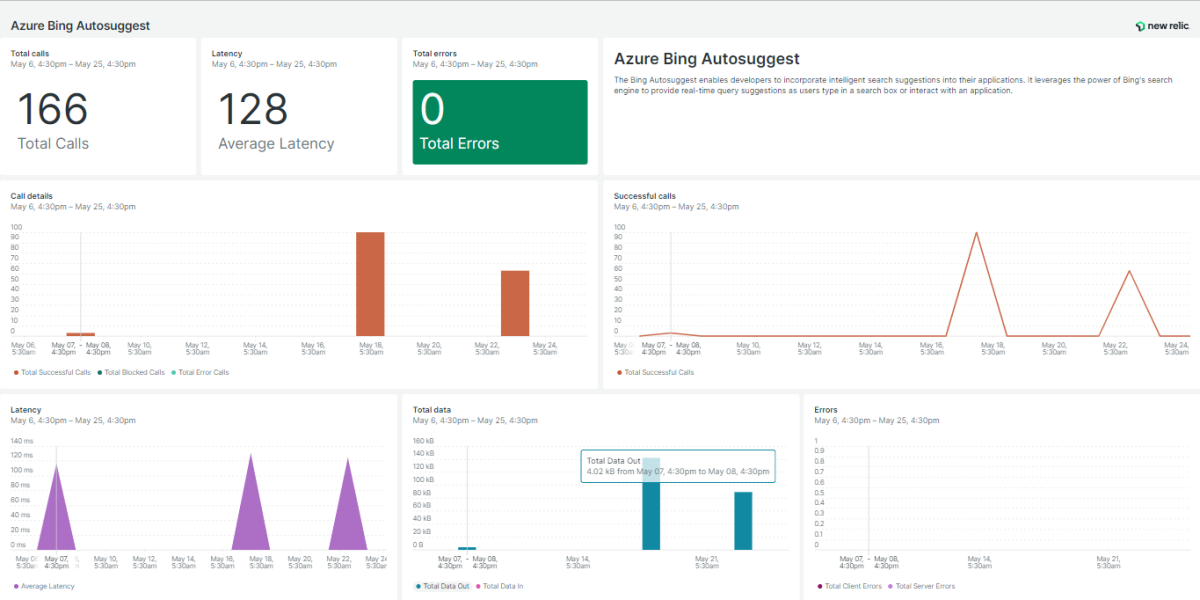
Task: Click the New Relic logo
Action: point(1161,26)
